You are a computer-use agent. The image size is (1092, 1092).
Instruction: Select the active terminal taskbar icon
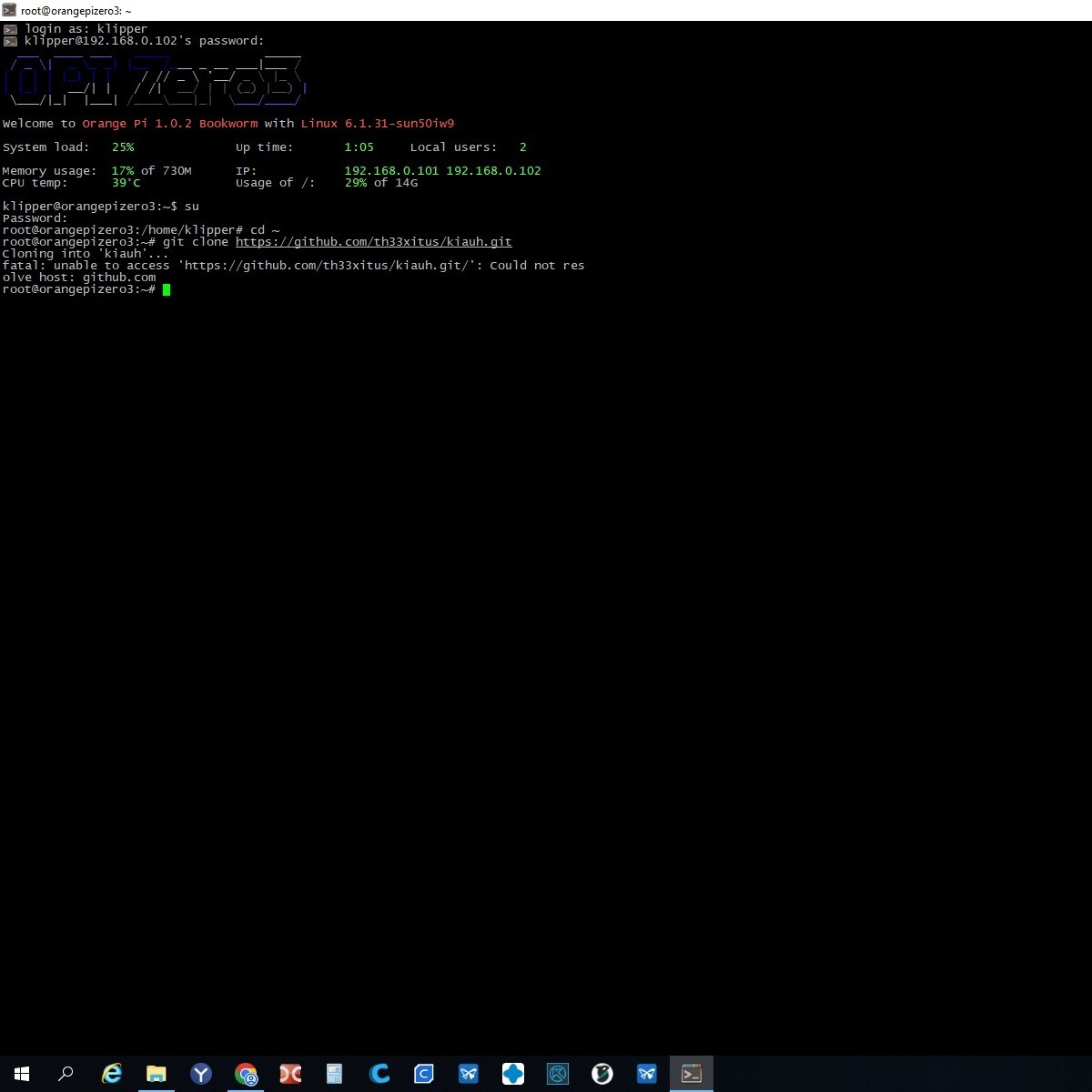pos(692,1074)
